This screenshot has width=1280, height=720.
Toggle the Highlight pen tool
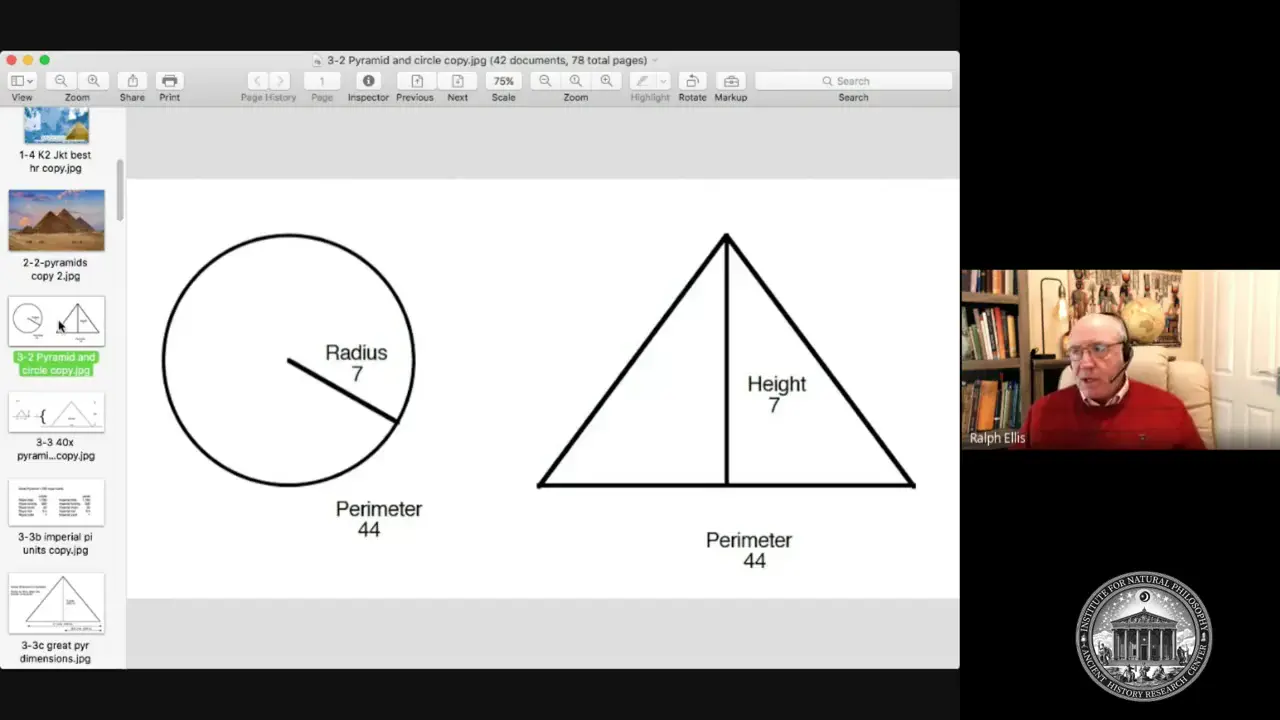[x=642, y=81]
